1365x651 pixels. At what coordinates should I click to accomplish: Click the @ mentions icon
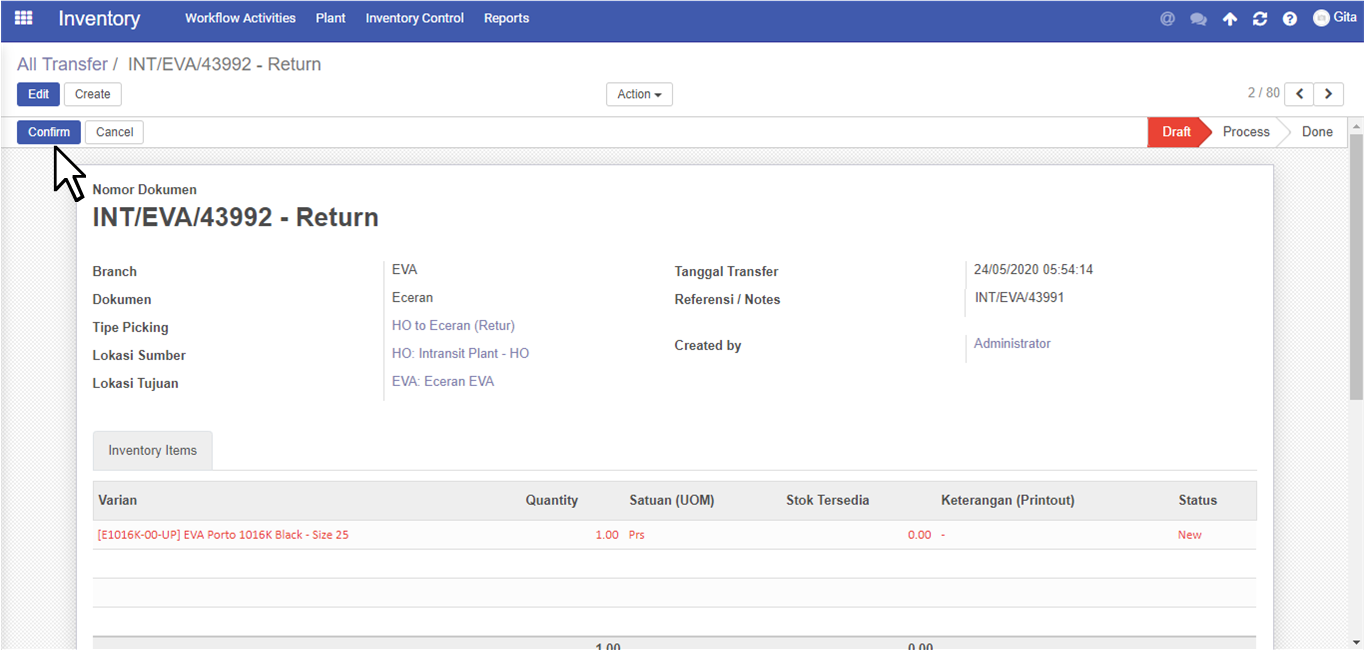pos(1167,18)
